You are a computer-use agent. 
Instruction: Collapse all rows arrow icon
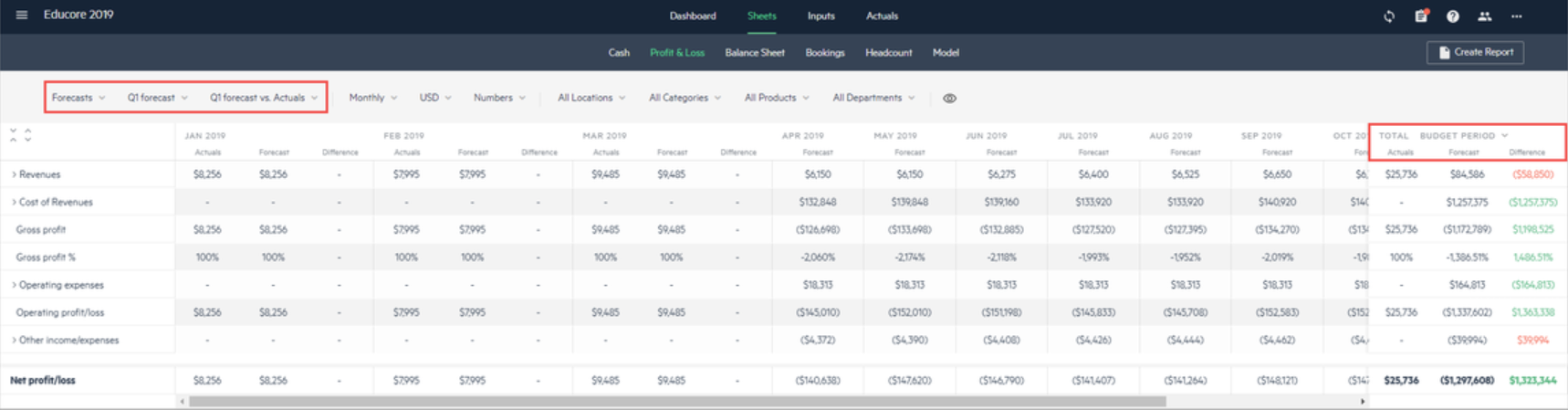click(x=13, y=135)
